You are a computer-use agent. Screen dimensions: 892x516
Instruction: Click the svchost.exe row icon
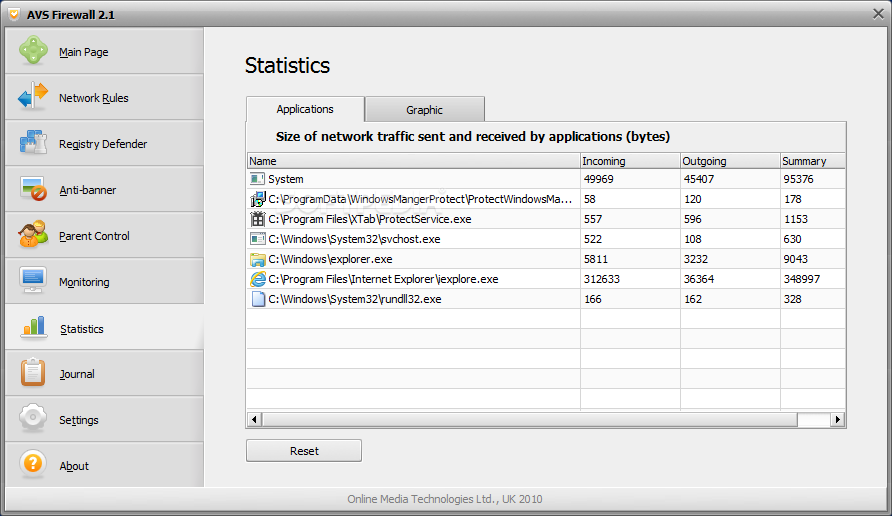(x=257, y=239)
